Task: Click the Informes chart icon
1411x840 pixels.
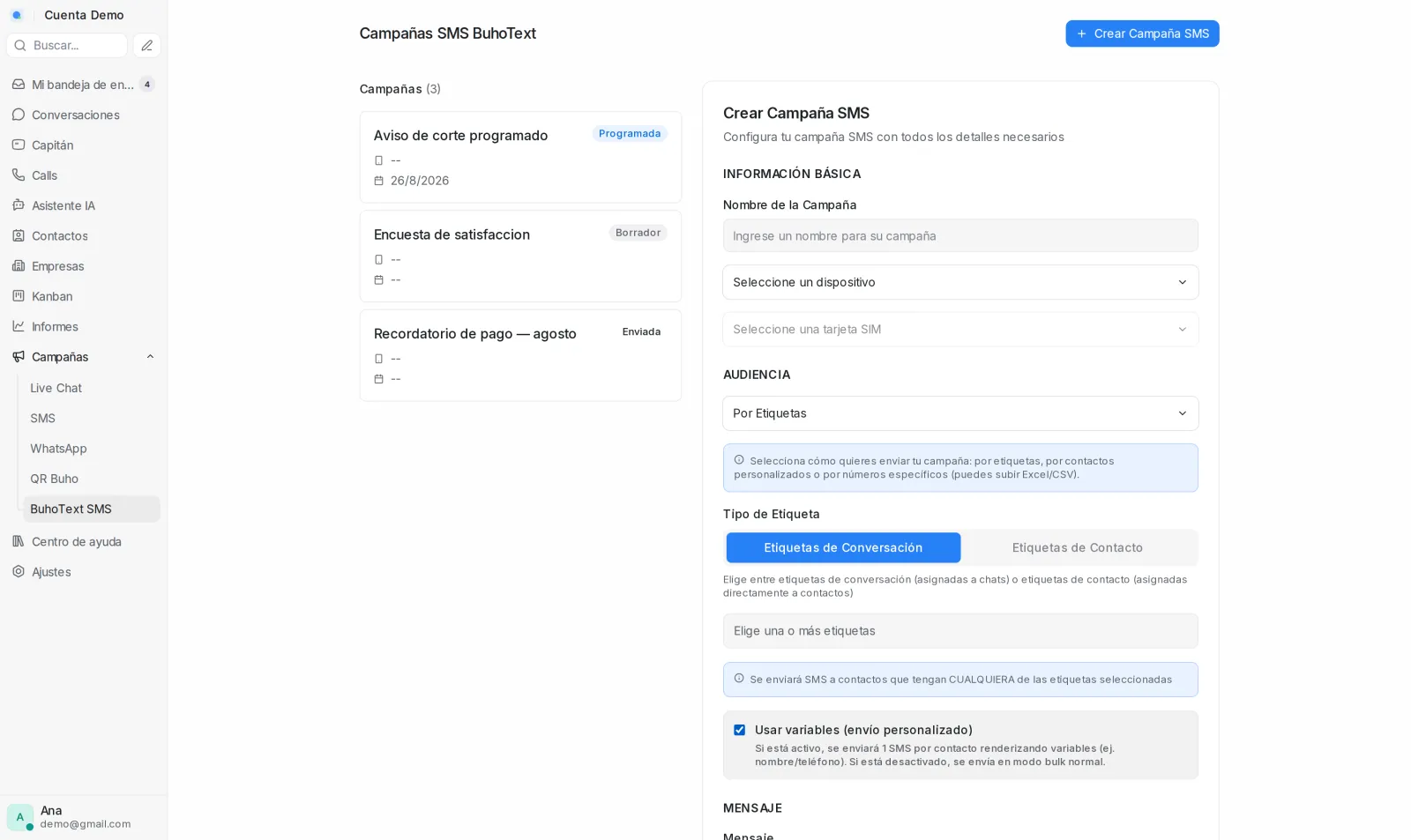Action: (19, 326)
